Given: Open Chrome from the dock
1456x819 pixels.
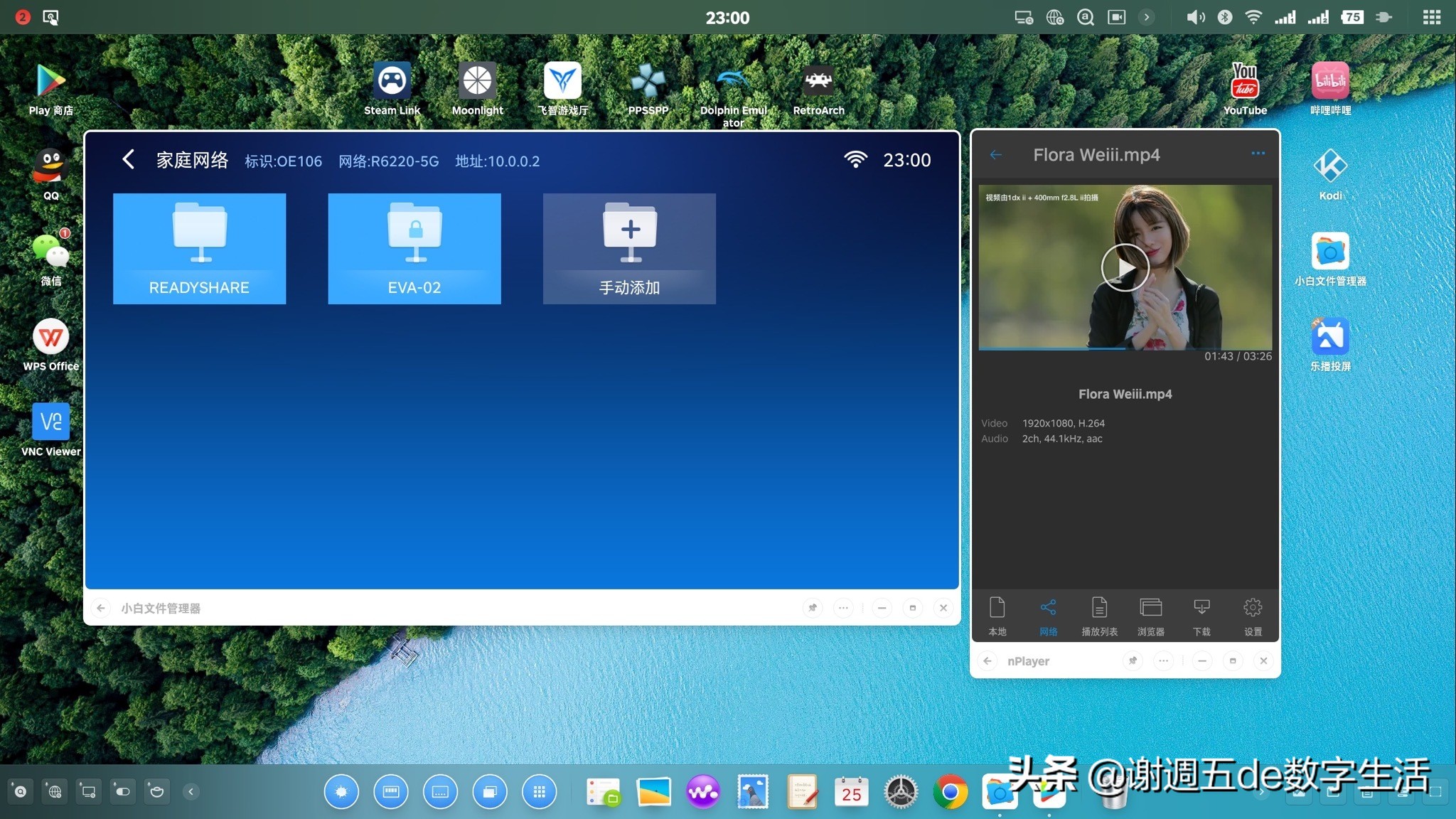Looking at the screenshot, I should (x=951, y=791).
